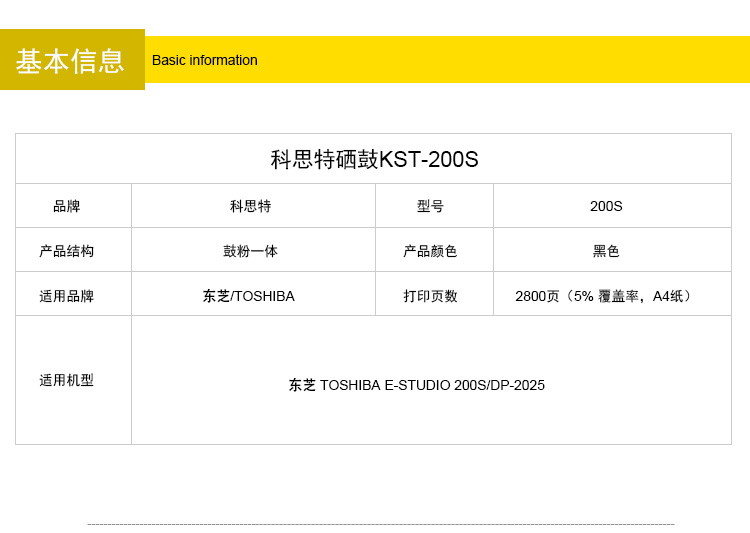Select the brand value 科思特
The image size is (750, 533).
point(250,206)
